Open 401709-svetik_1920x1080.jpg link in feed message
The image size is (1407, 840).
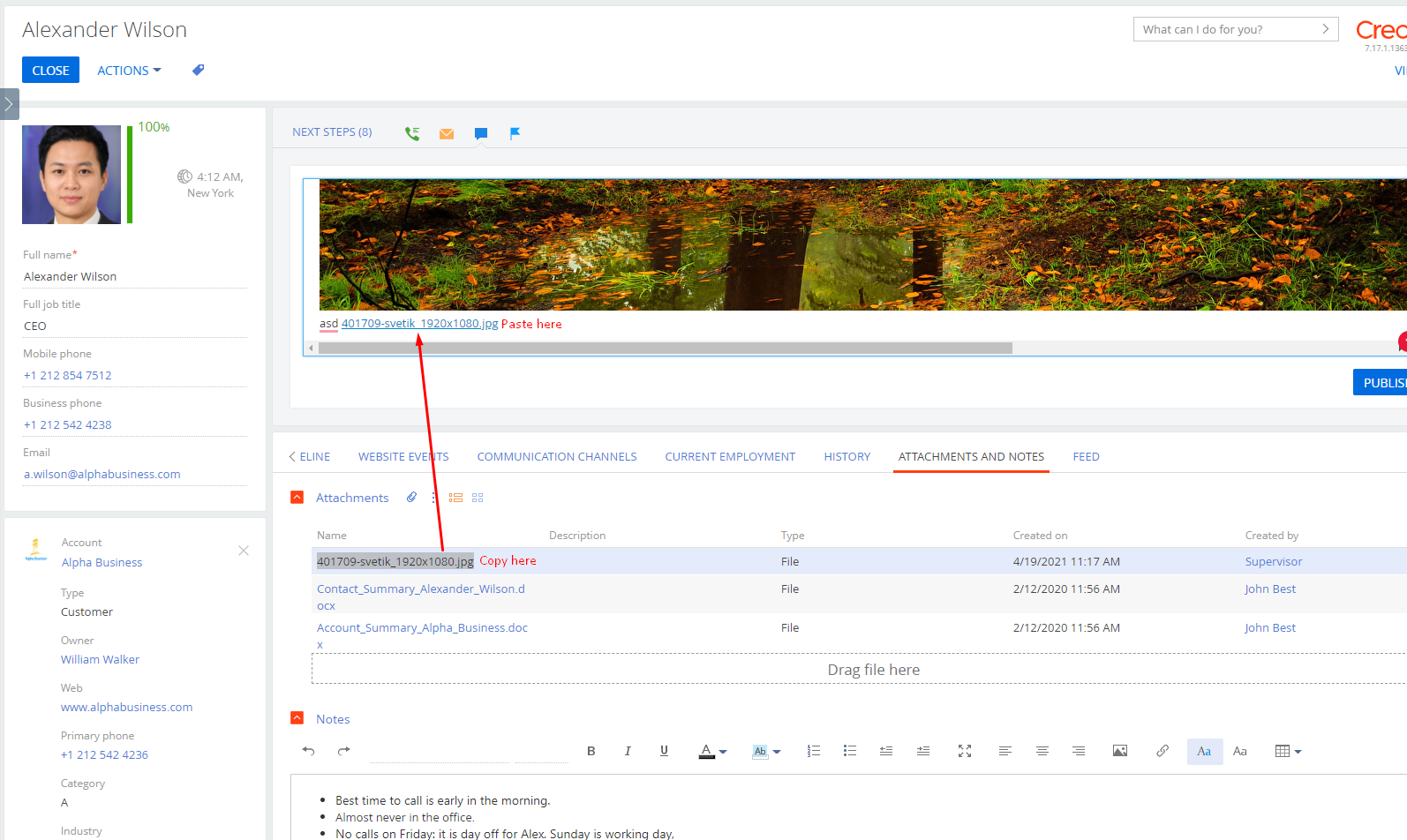click(420, 324)
